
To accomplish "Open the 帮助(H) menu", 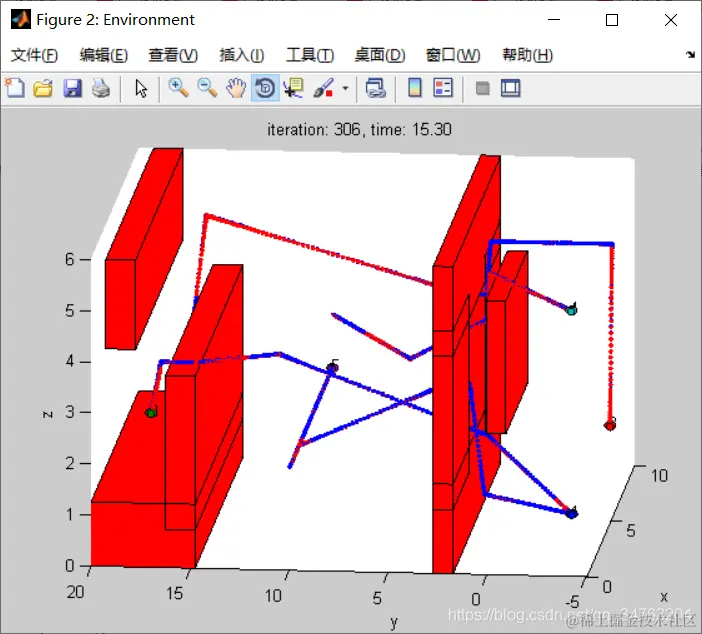I will (x=527, y=55).
